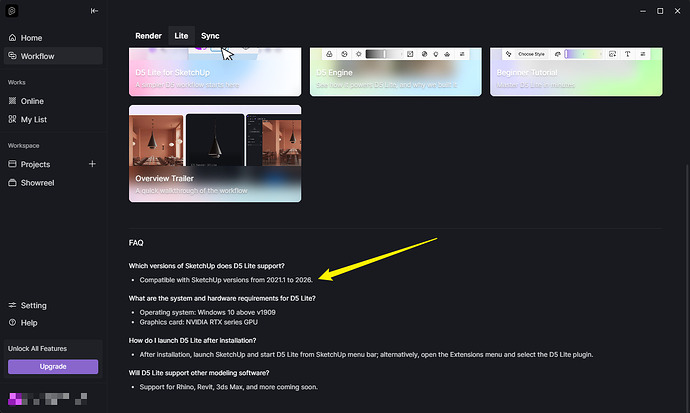
Task: Collapse the sidebar with the arrow icon
Action: (94, 11)
